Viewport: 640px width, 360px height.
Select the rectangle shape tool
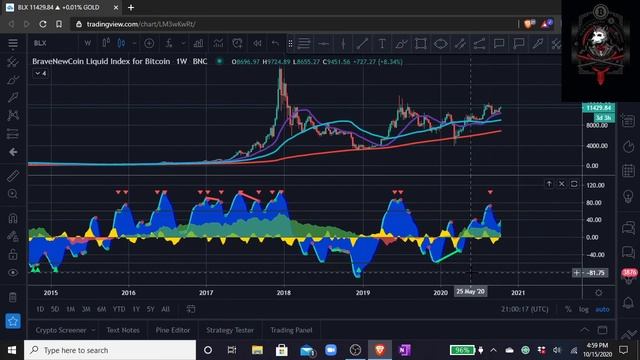pos(421,44)
